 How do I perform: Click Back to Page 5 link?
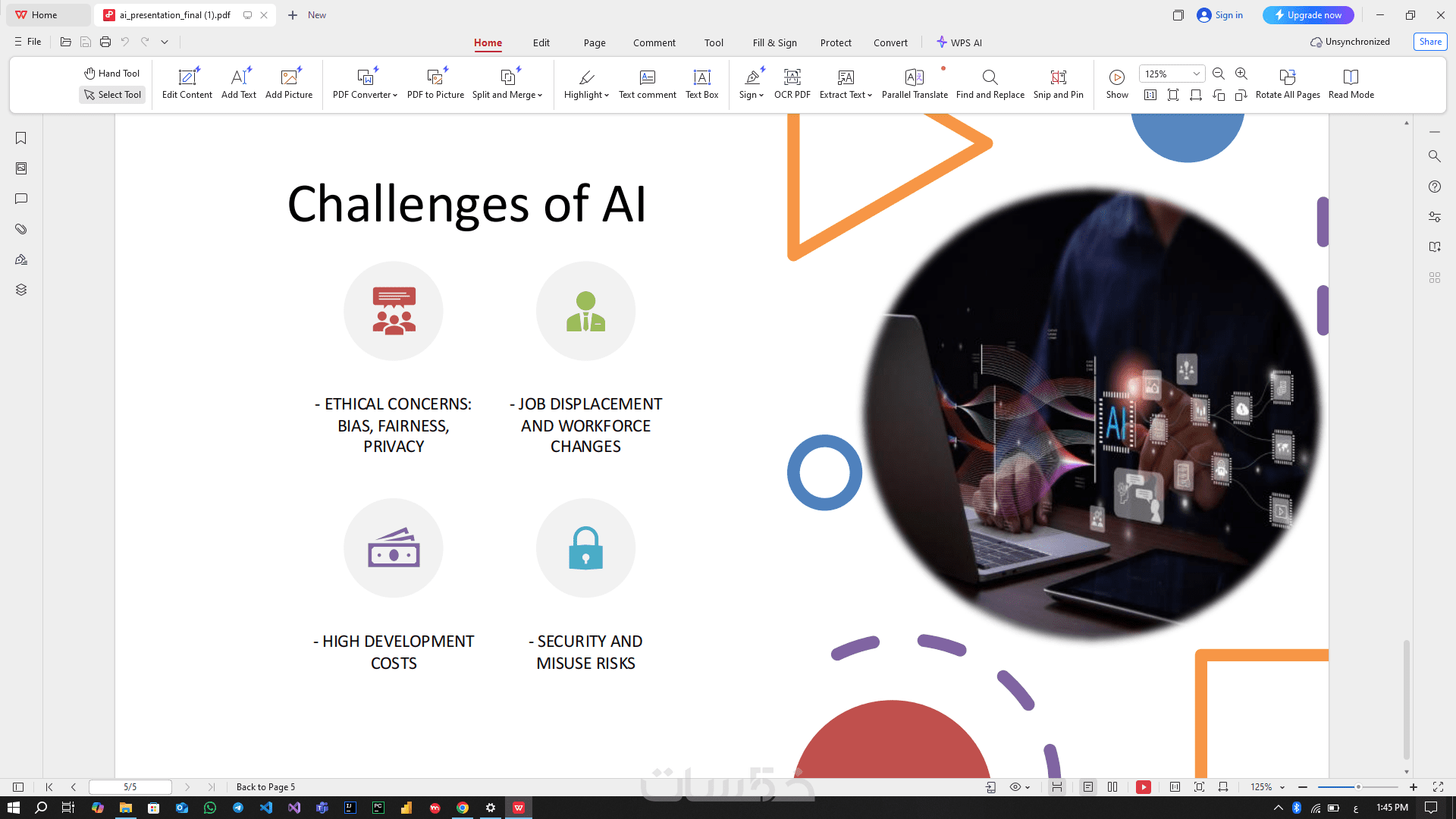point(265,787)
